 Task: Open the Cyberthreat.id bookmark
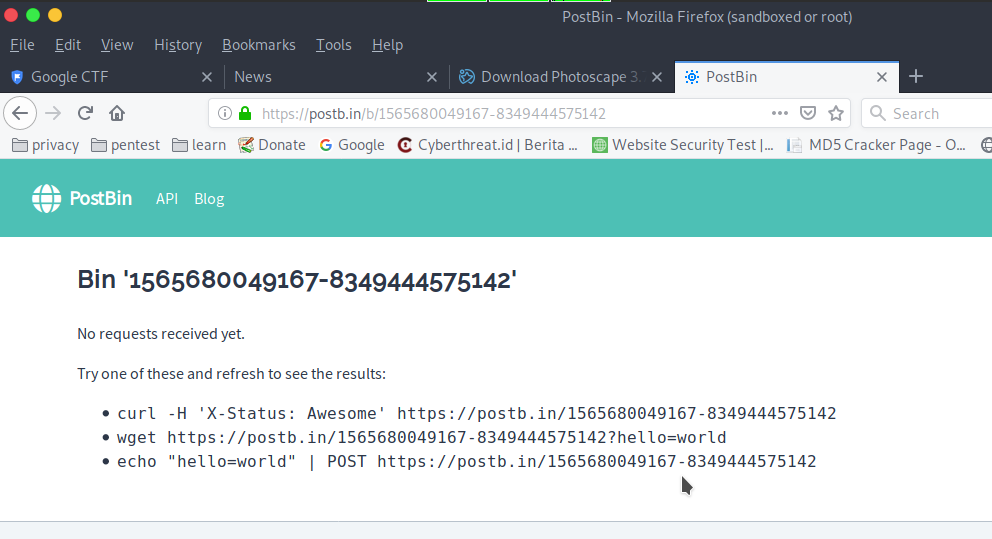tap(487, 146)
